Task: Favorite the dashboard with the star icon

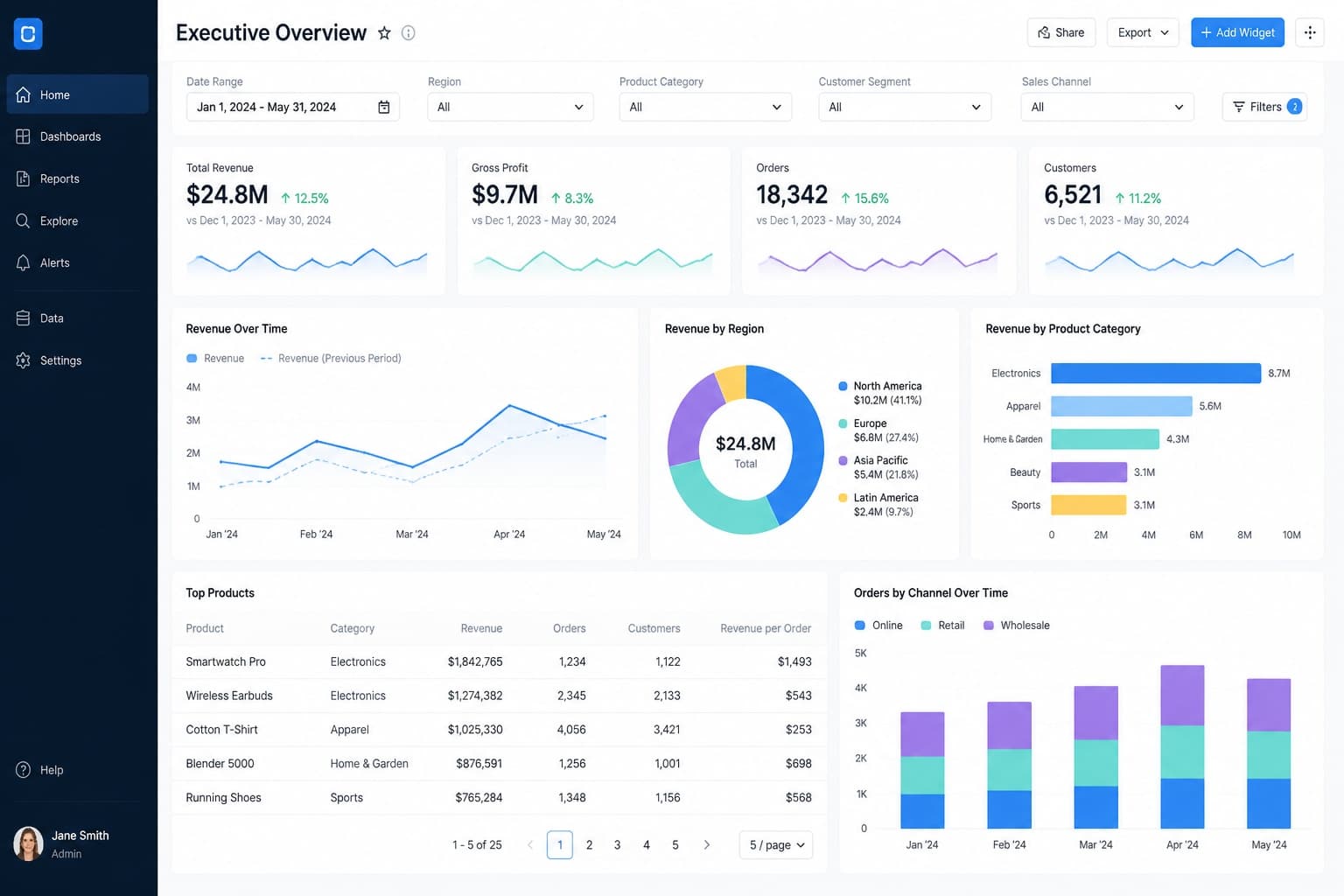Action: coord(384,33)
